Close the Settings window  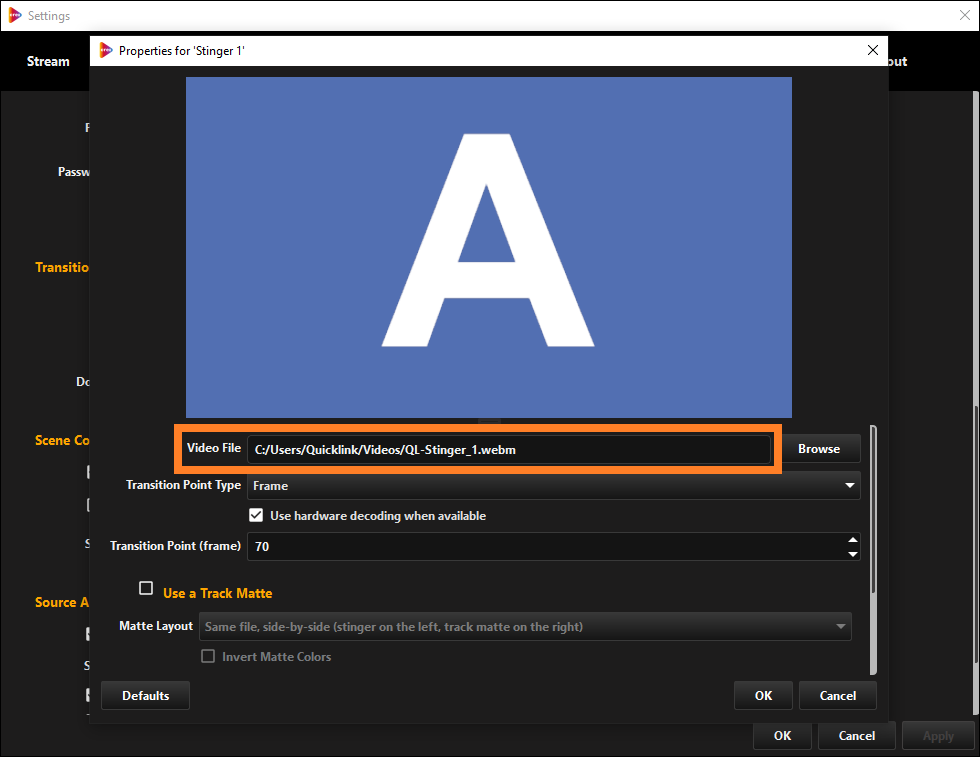[963, 16]
